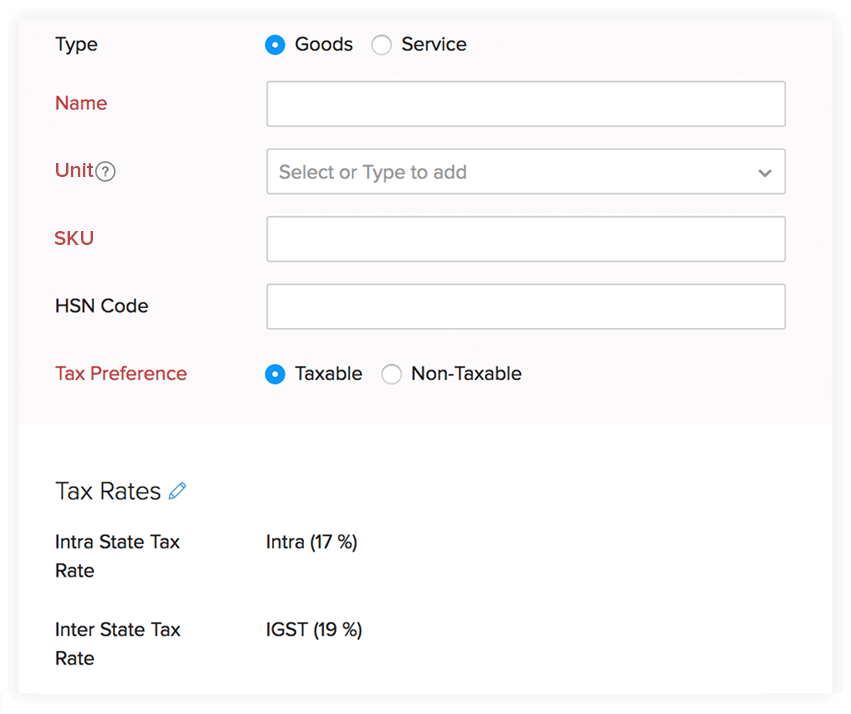851x714 pixels.
Task: Select the Goods type radio button
Action: [275, 45]
